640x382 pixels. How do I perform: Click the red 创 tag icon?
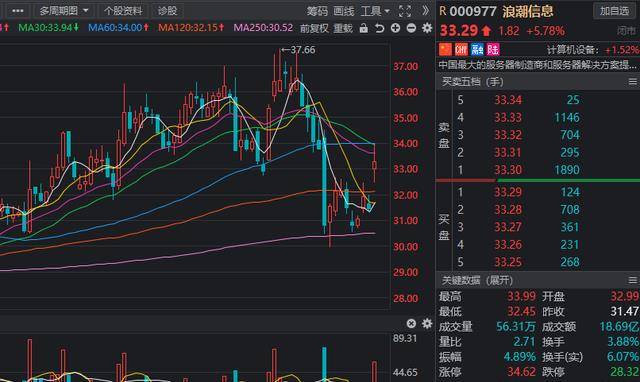(461, 49)
